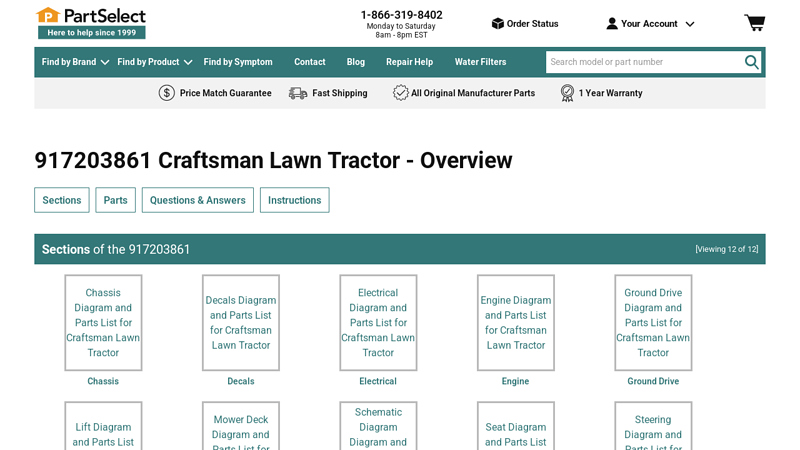Viewport: 800px width, 450px height.
Task: Open the Schematic Diagram thumbnail
Action: [x=378, y=426]
